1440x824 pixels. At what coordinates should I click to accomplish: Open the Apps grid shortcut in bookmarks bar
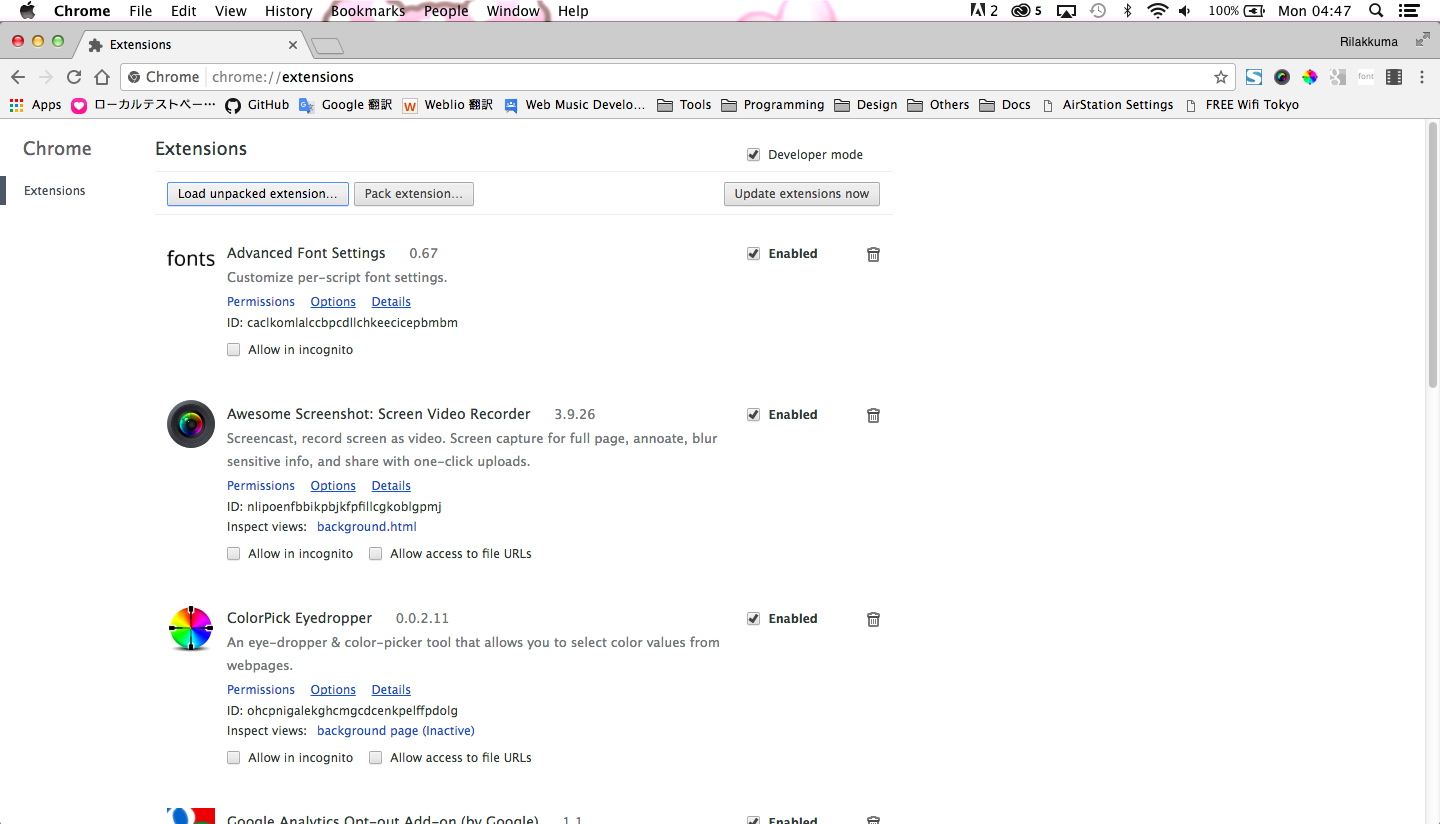click(36, 105)
